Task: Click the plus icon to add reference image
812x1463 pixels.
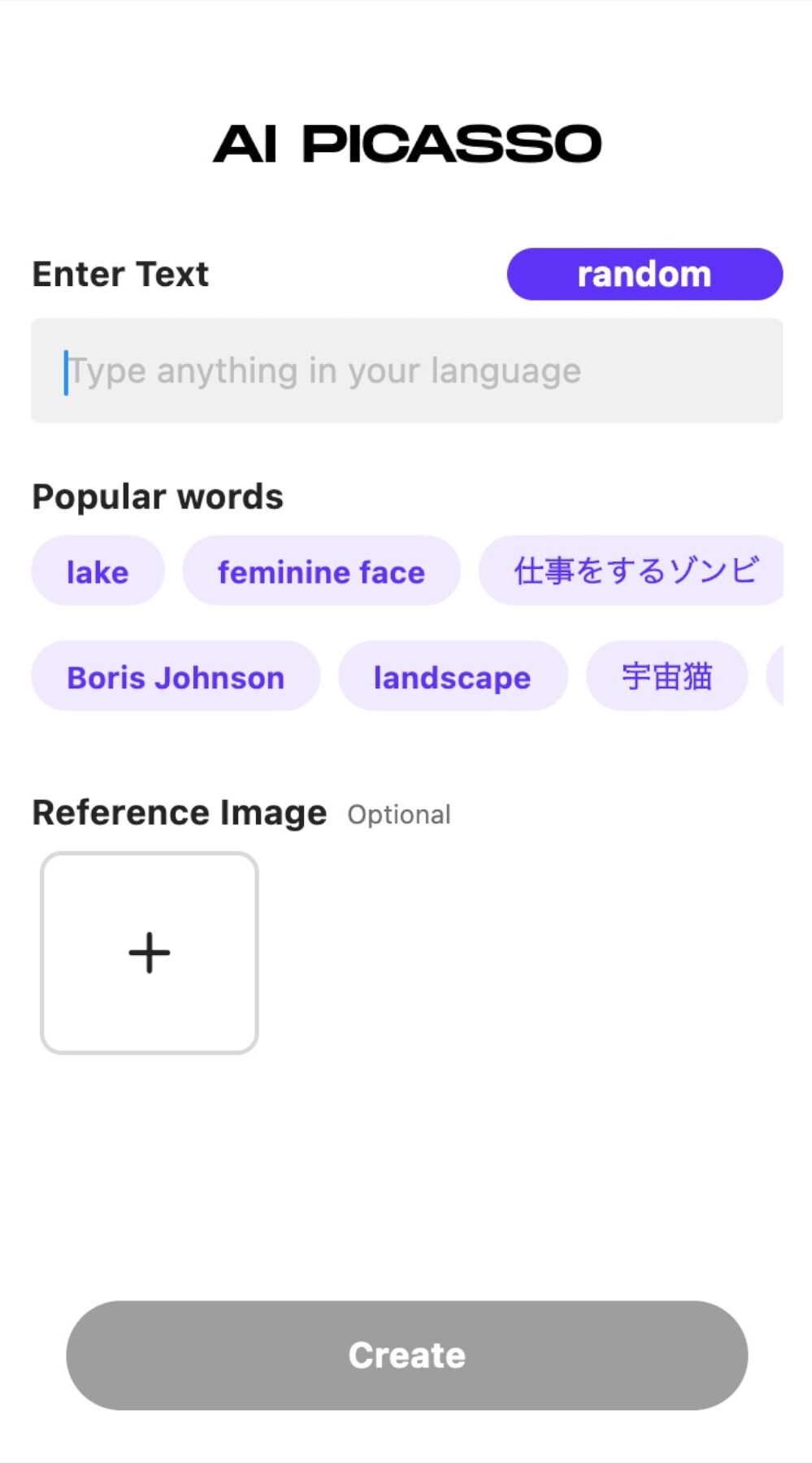Action: click(150, 953)
